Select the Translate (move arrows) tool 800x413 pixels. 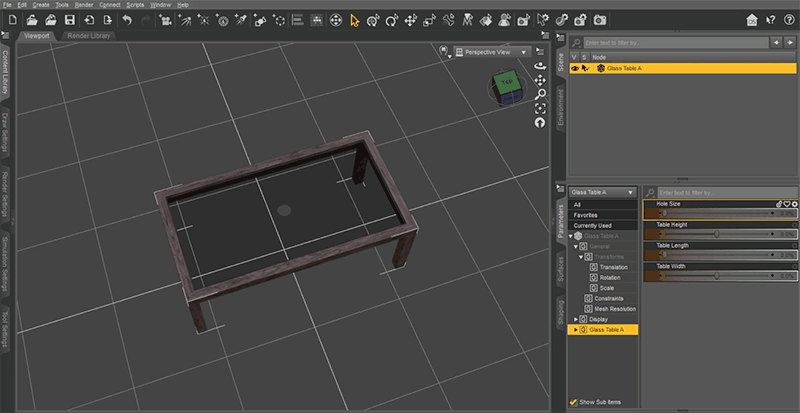click(x=411, y=20)
